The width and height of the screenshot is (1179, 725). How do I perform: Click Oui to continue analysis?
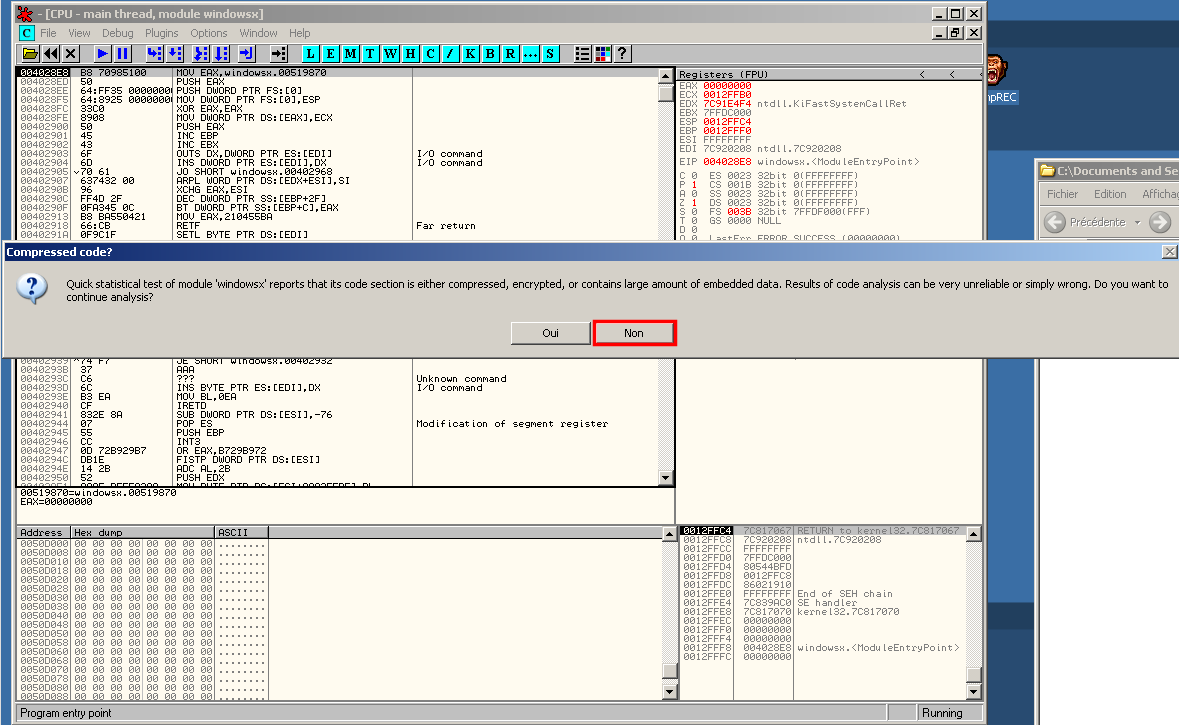(550, 333)
